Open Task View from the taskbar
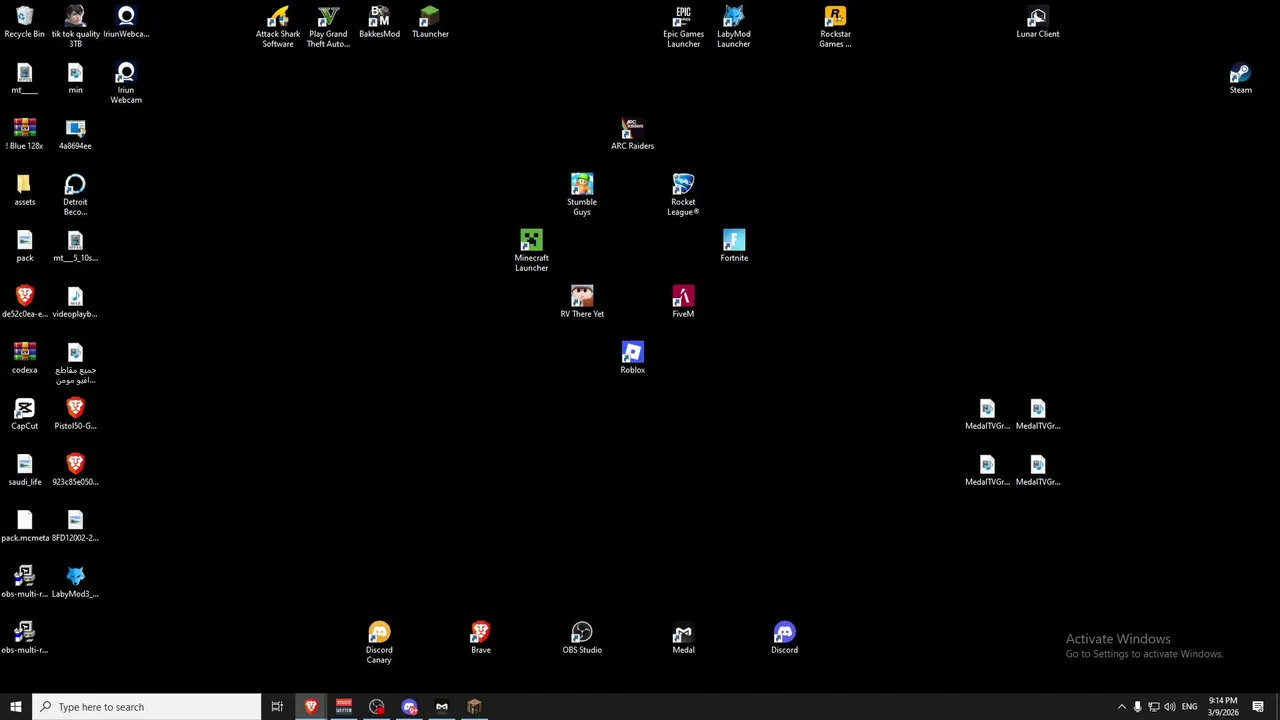The image size is (1280, 720). (x=277, y=707)
